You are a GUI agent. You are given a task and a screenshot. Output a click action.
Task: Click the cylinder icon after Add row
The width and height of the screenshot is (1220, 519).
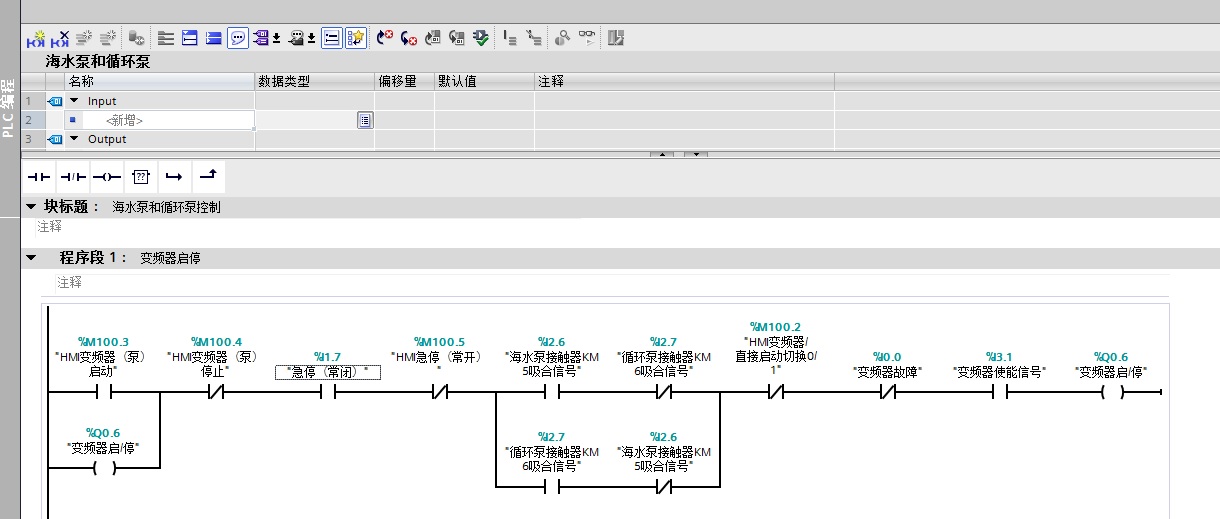[x=137, y=38]
